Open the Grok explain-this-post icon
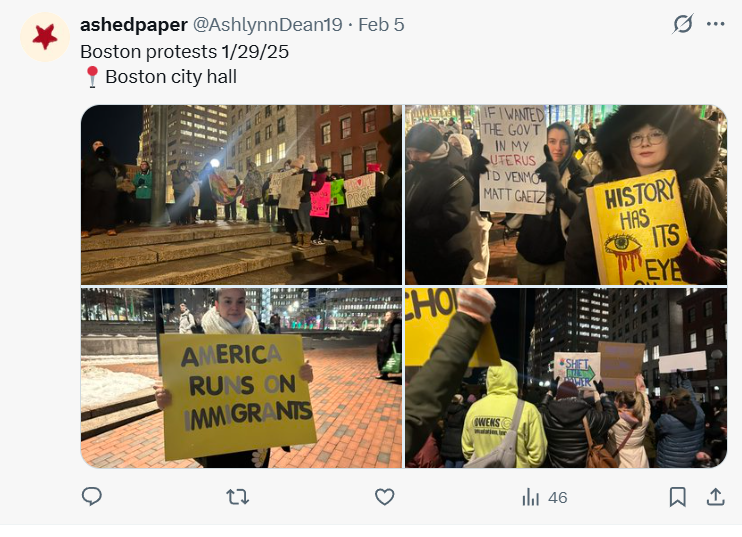The image size is (742, 537). pyautogui.click(x=683, y=24)
